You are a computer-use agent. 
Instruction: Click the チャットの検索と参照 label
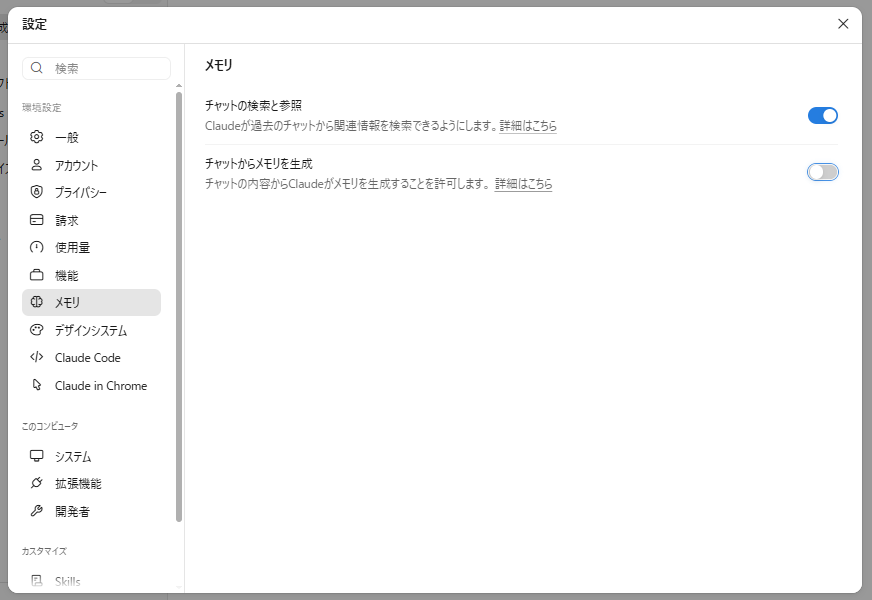pyautogui.click(x=253, y=105)
